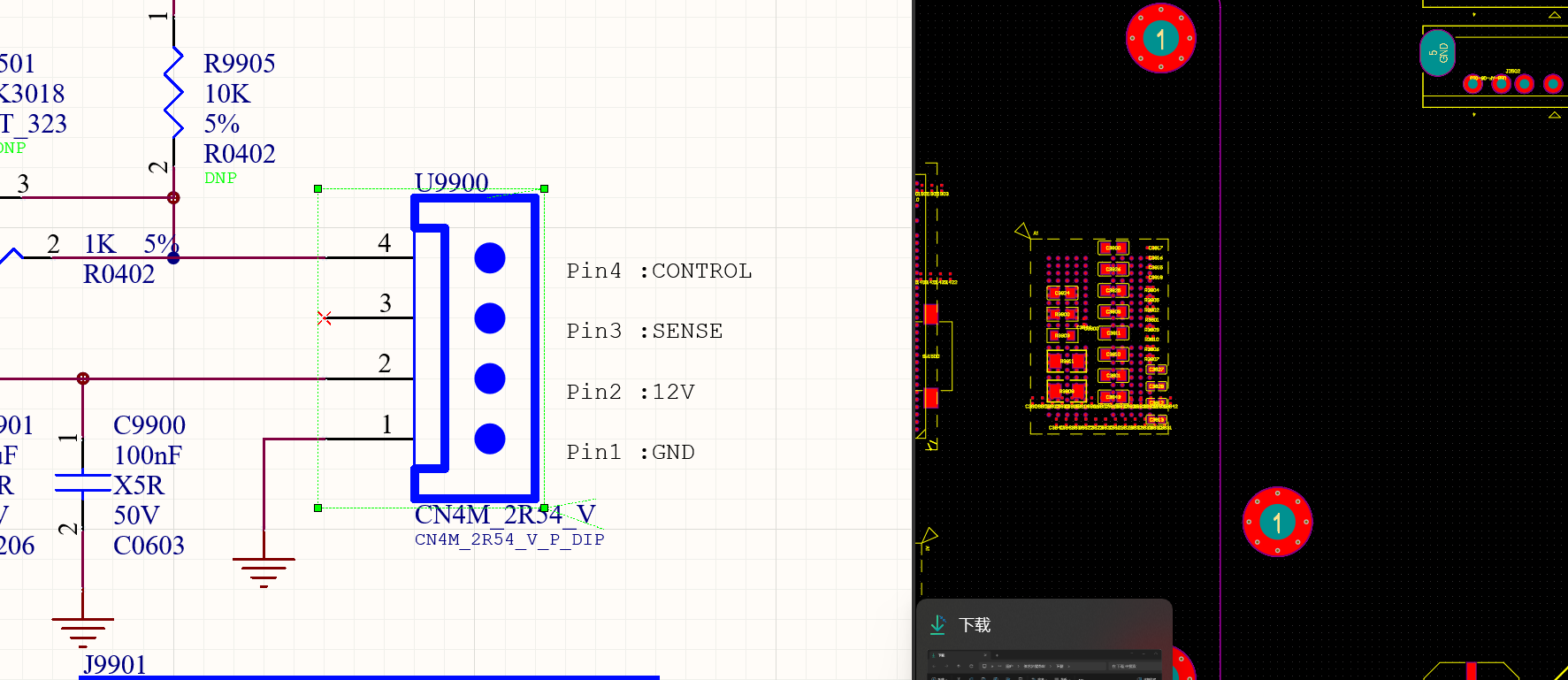
Task: Select the C9924 footprint in PCB view
Action: coord(1062,293)
